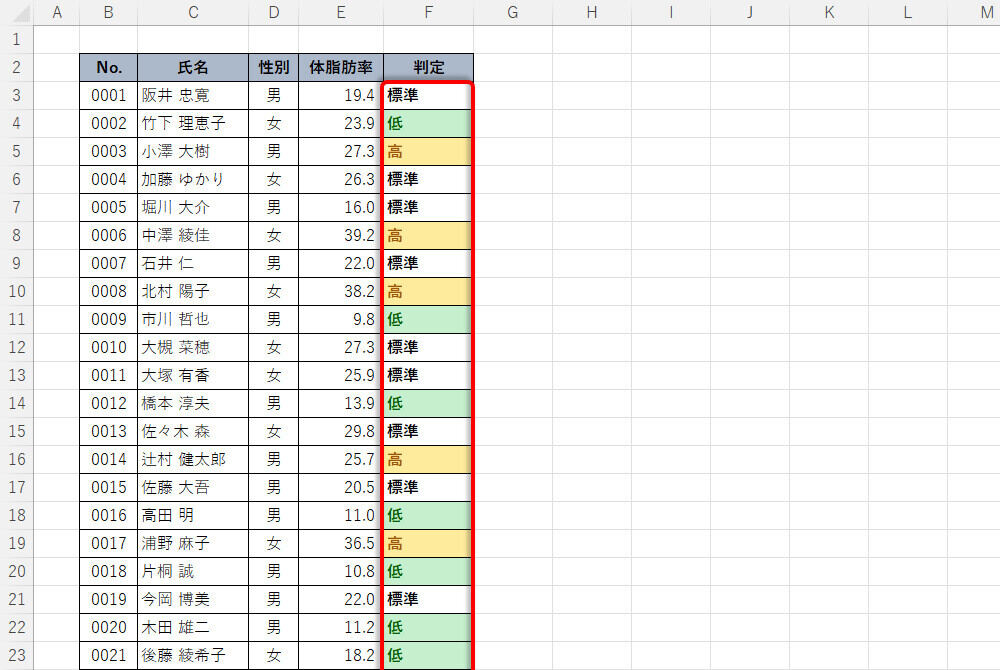The height and width of the screenshot is (670, 1000).
Task: Select gender cell for 0006
Action: click(274, 236)
